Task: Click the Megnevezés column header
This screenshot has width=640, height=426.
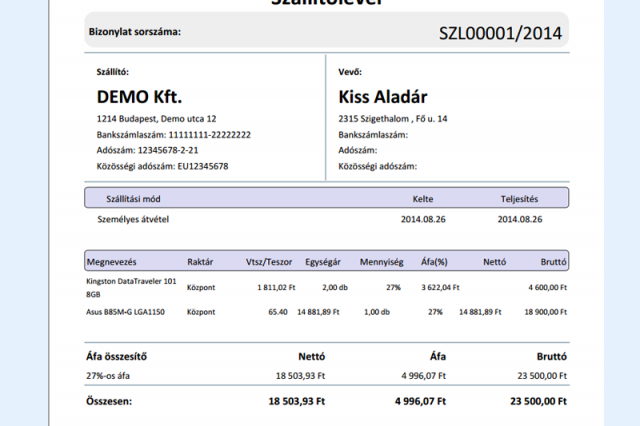Action: (116, 262)
